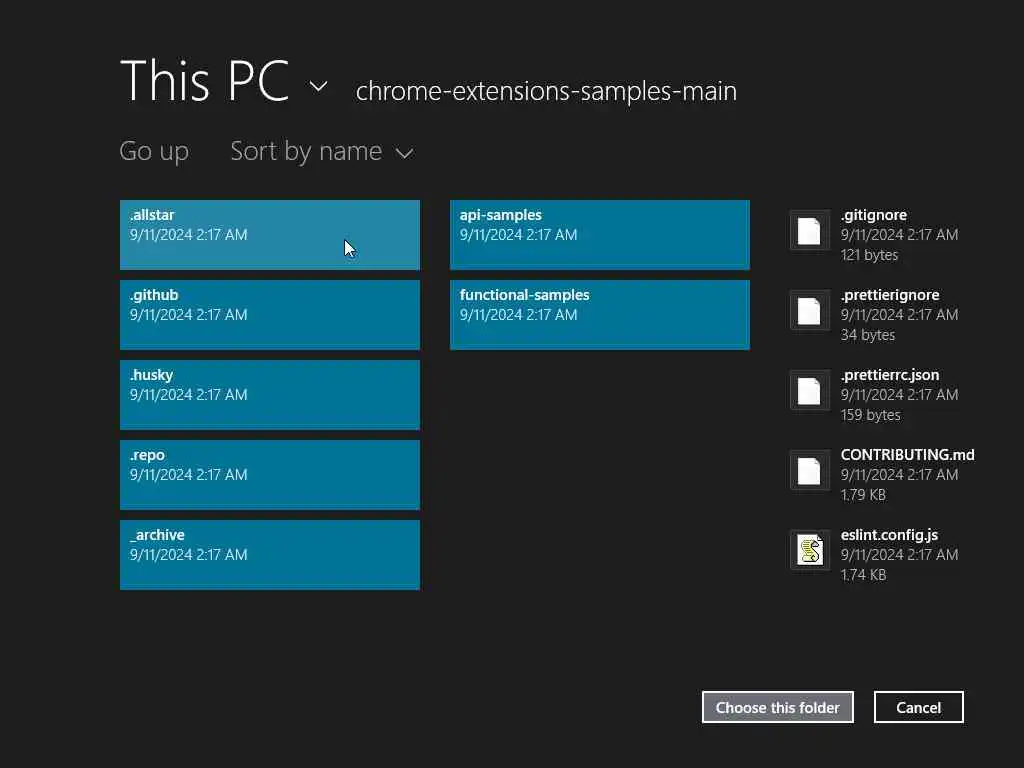Select the .github folder tile
The image size is (1024, 768).
pos(270,315)
